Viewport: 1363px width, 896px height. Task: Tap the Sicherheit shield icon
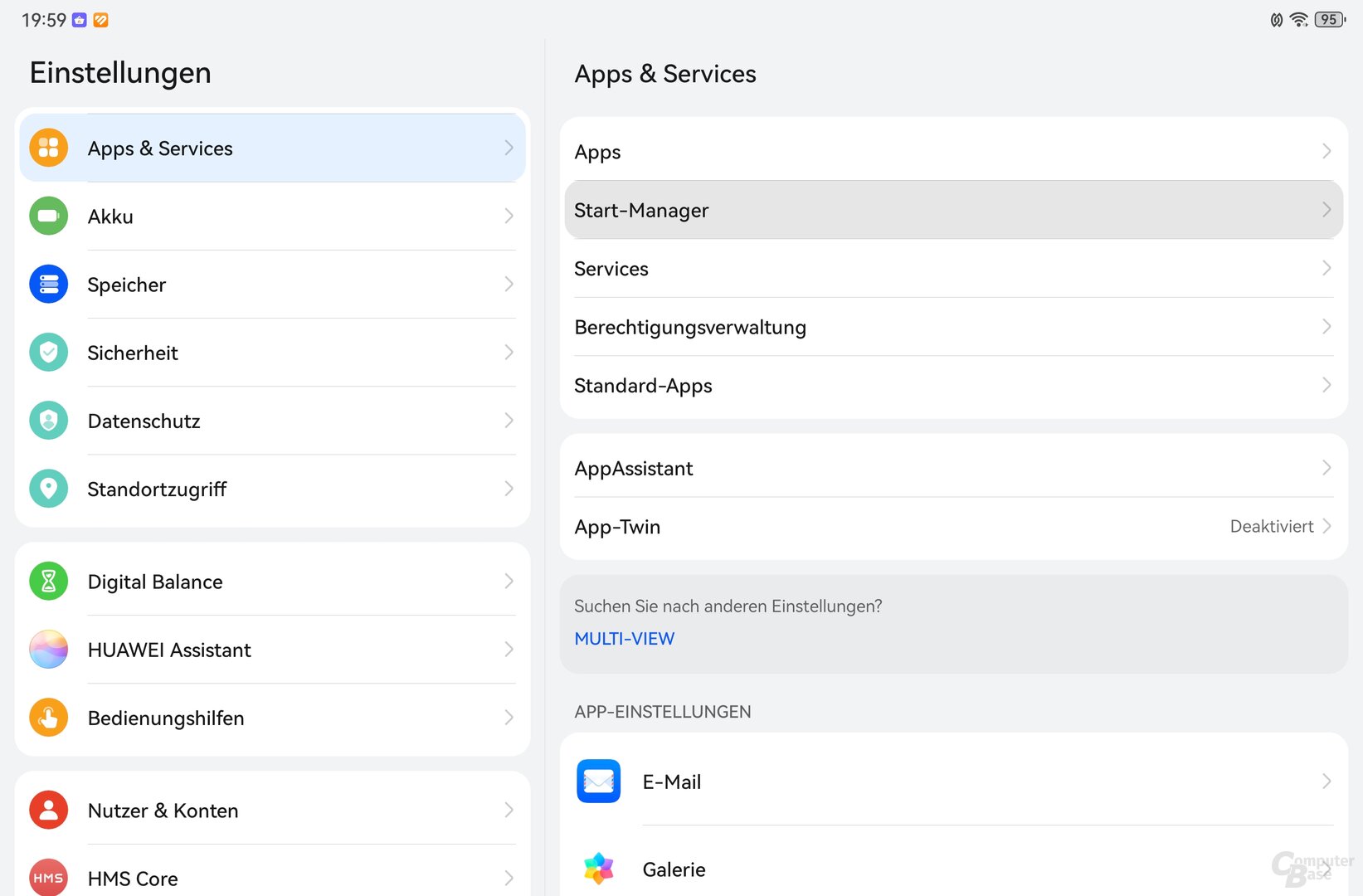[49, 353]
